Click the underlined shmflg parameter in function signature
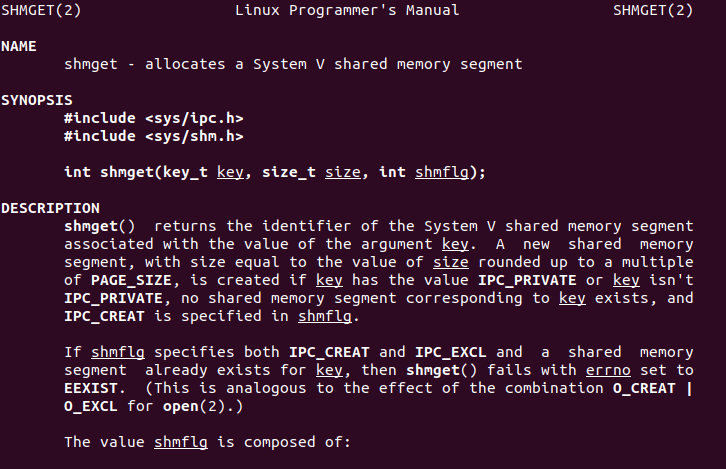This screenshot has width=726, height=469. point(442,172)
